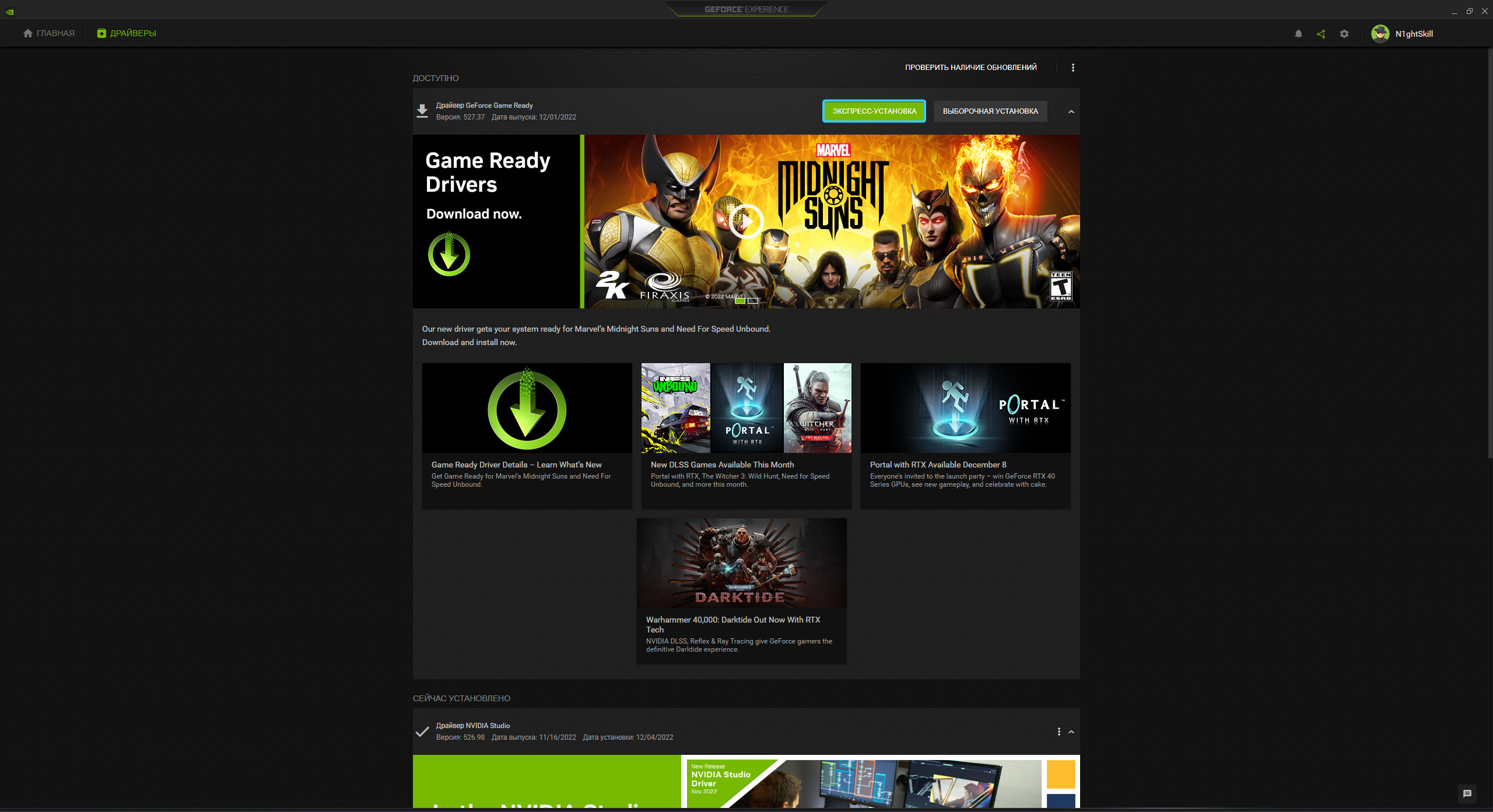Open settings gear icon
The height and width of the screenshot is (812, 1493).
(x=1344, y=34)
